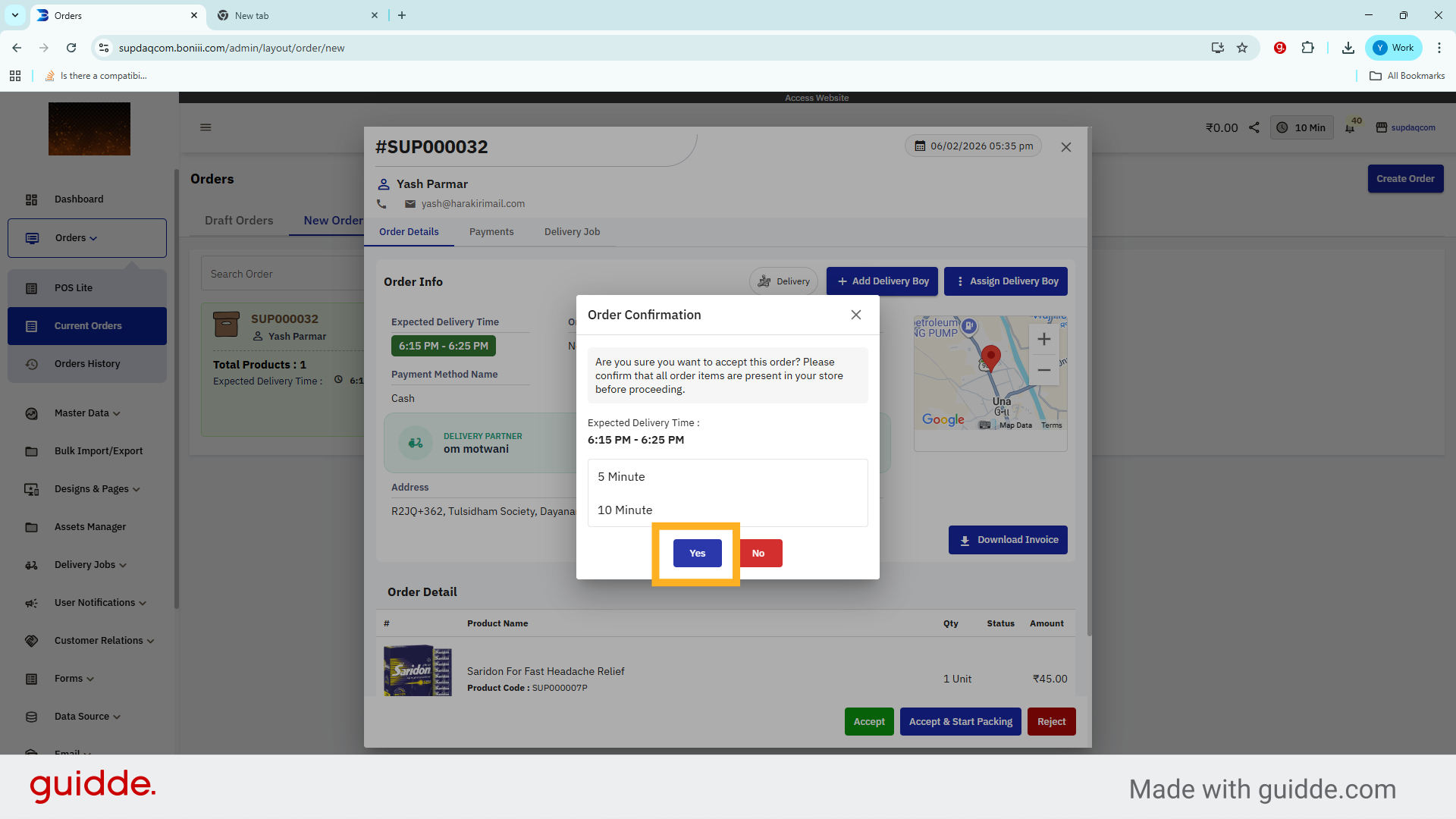Open the order date picker
1456x819 pixels.
point(973,146)
